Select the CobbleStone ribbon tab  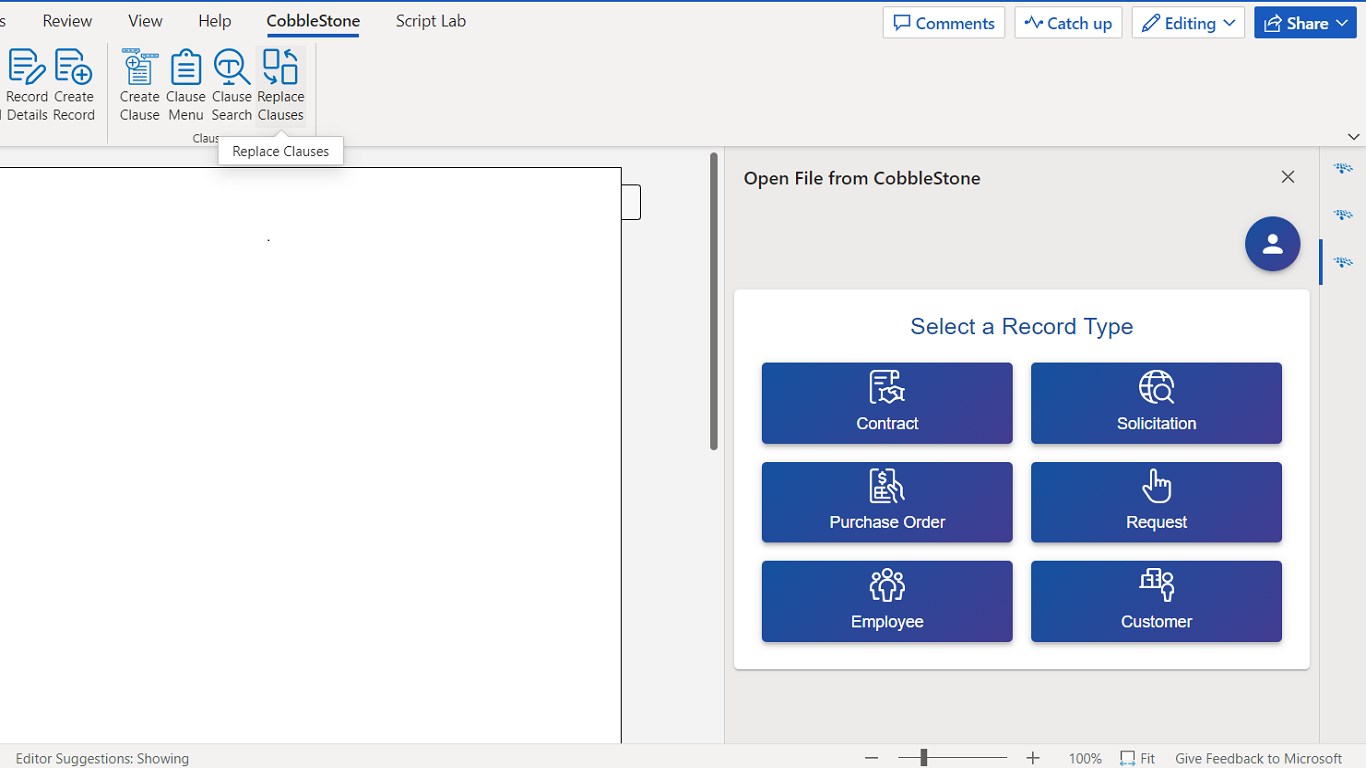click(x=313, y=21)
